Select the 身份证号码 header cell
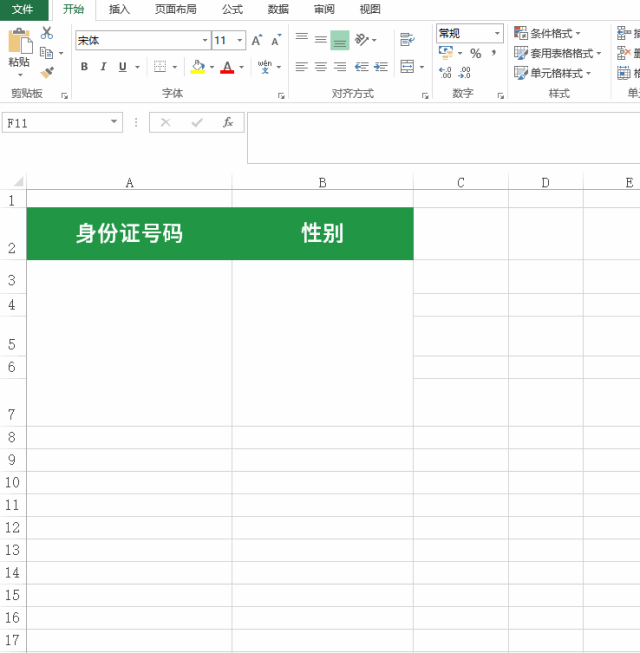Image resolution: width=640 pixels, height=653 pixels. coord(129,234)
